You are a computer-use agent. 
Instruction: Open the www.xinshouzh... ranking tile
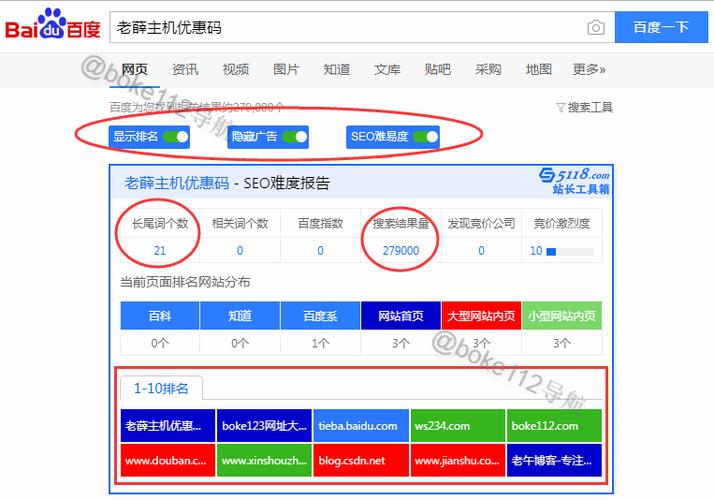(264, 460)
